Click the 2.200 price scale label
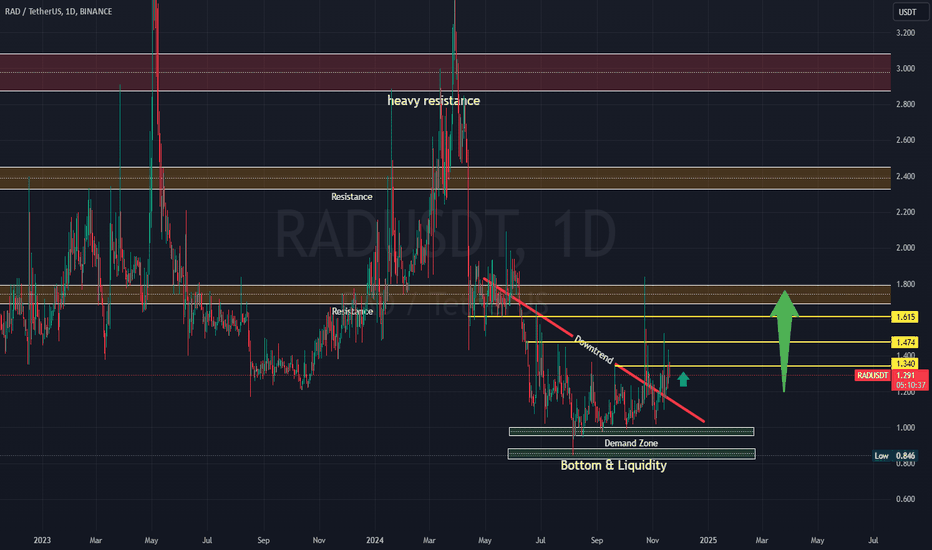The image size is (932, 550). (x=905, y=212)
